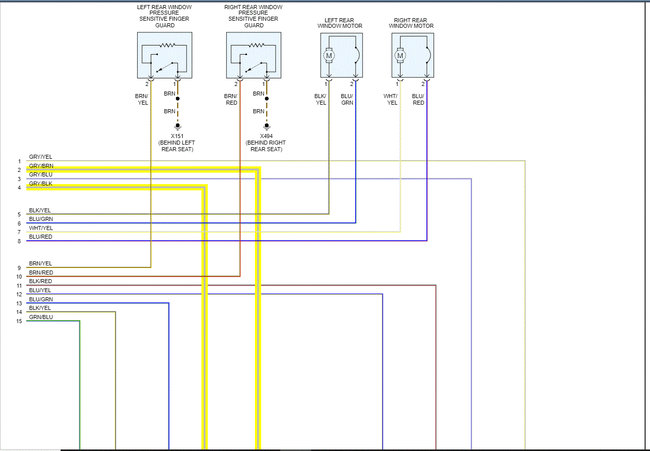Click the BRN/YEL wire label at pin 9
This screenshot has height=451, width=650.
point(41,263)
